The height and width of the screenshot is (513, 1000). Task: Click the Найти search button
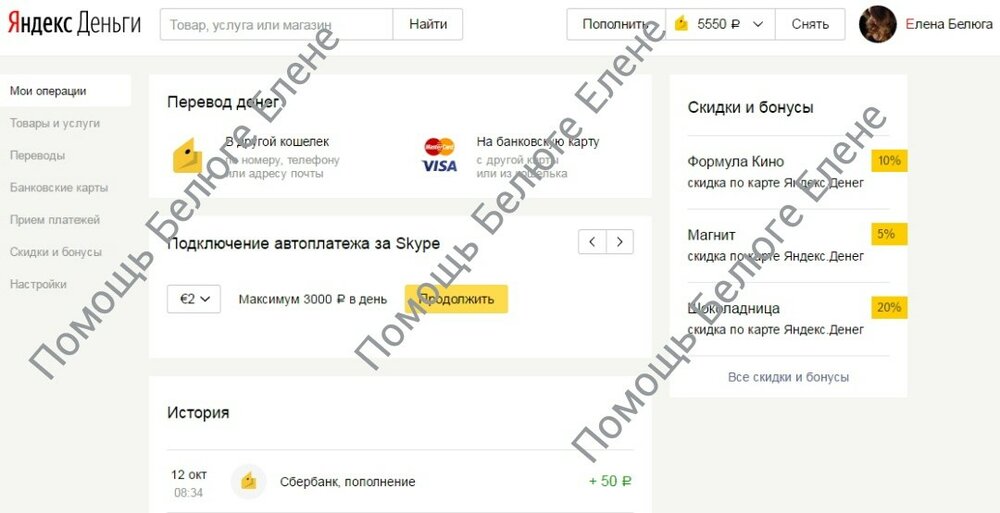click(428, 24)
